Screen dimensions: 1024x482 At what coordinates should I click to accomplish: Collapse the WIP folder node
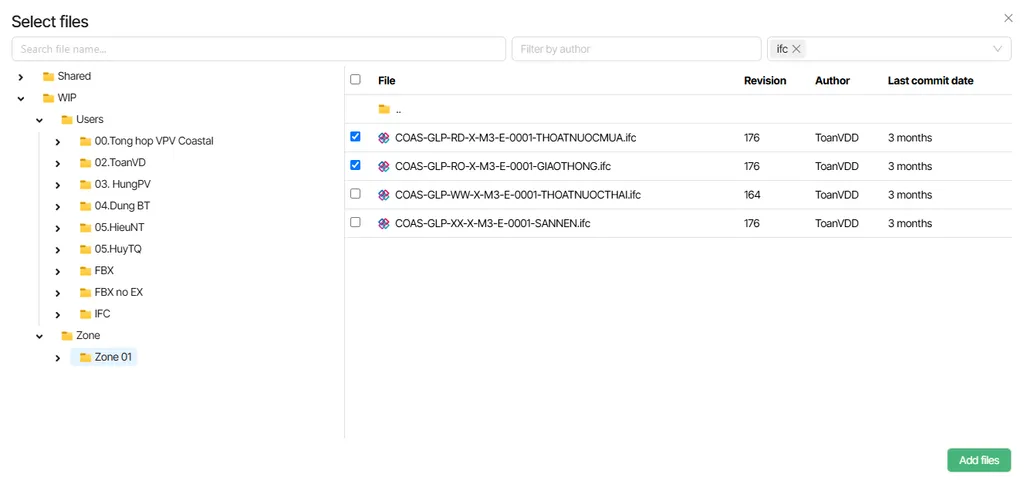click(21, 99)
